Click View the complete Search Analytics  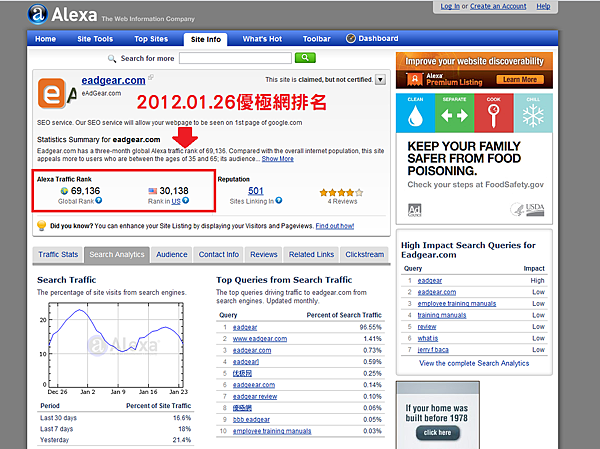point(474,363)
